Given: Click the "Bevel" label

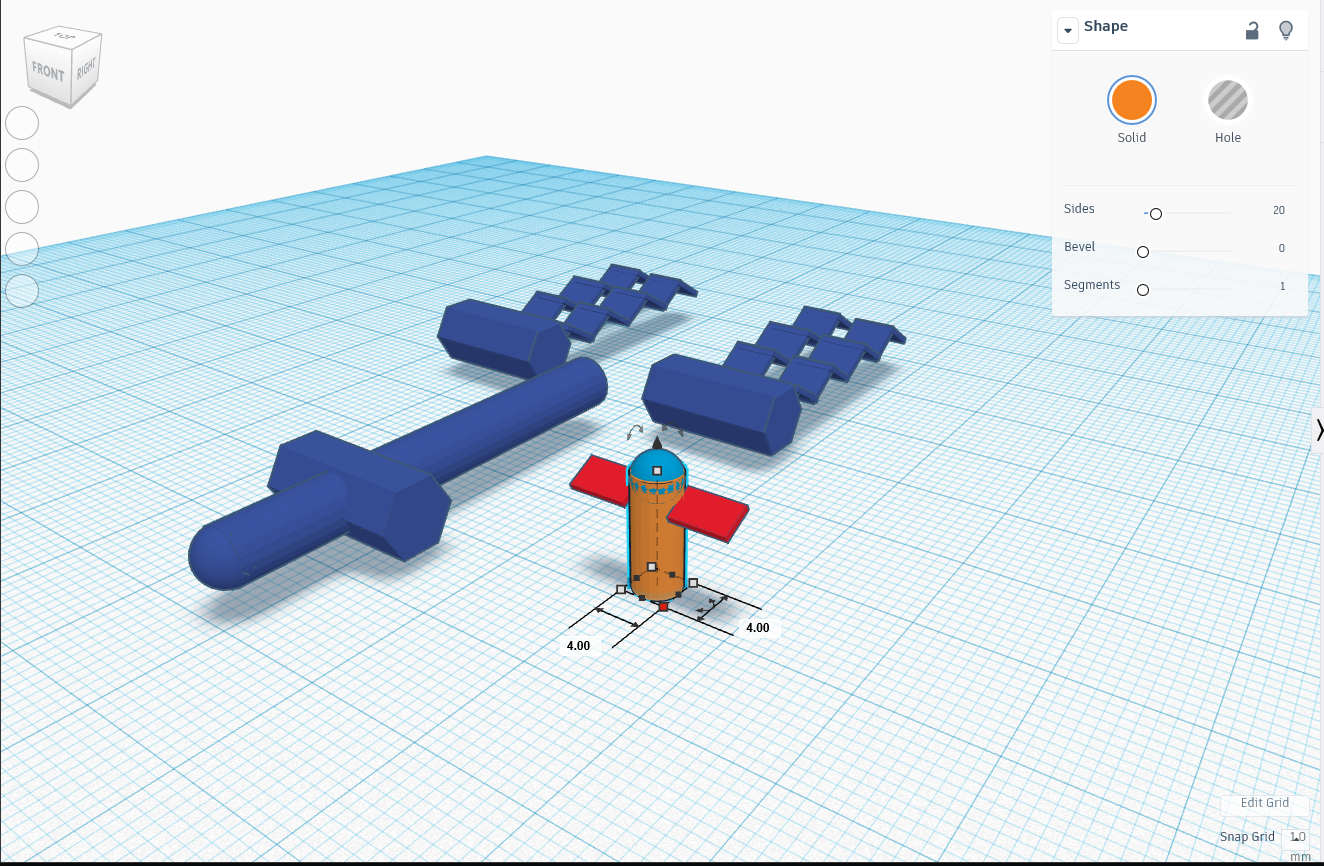Looking at the screenshot, I should tap(1080, 247).
